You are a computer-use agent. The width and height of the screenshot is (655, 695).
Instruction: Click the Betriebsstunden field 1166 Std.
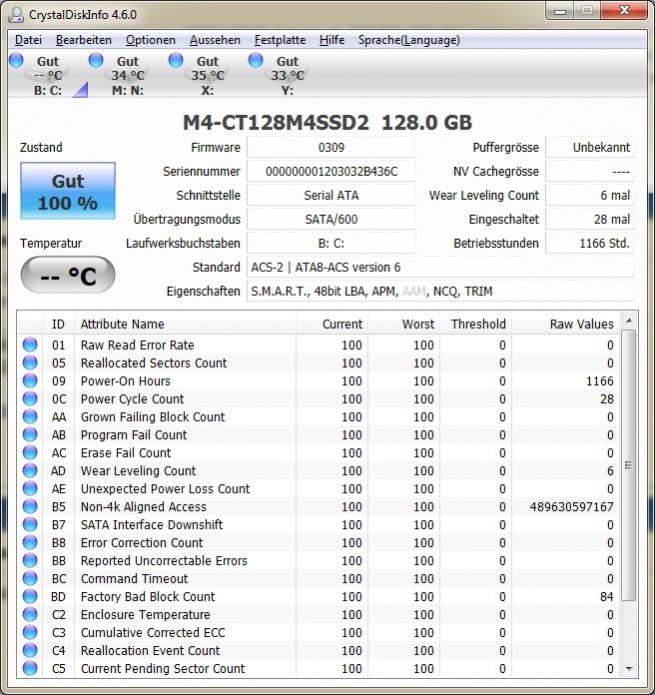click(590, 243)
